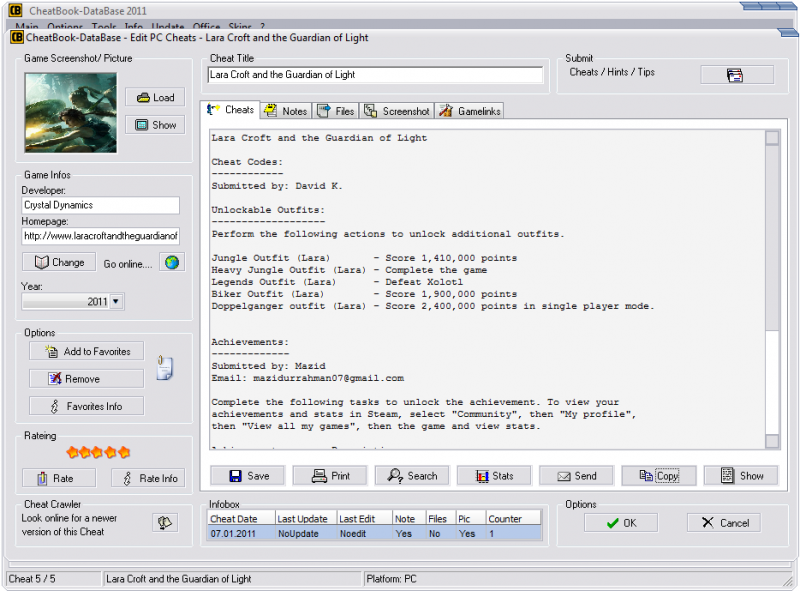Image resolution: width=800 pixels, height=591 pixels.
Task: Confirm with the OK button
Action: [x=621, y=523]
